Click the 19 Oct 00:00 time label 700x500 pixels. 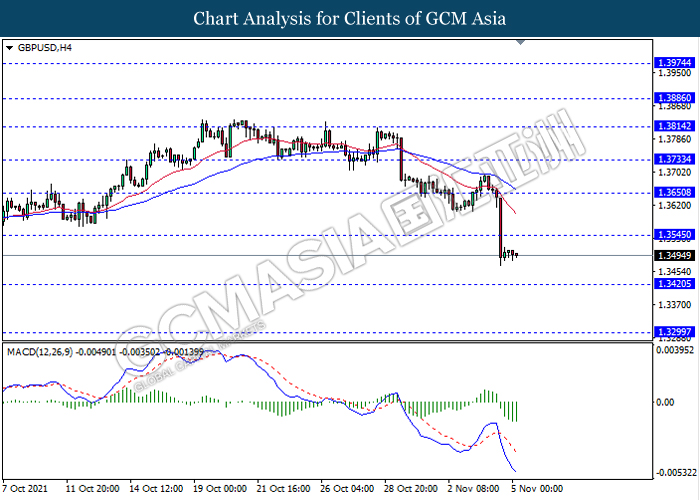220,488
